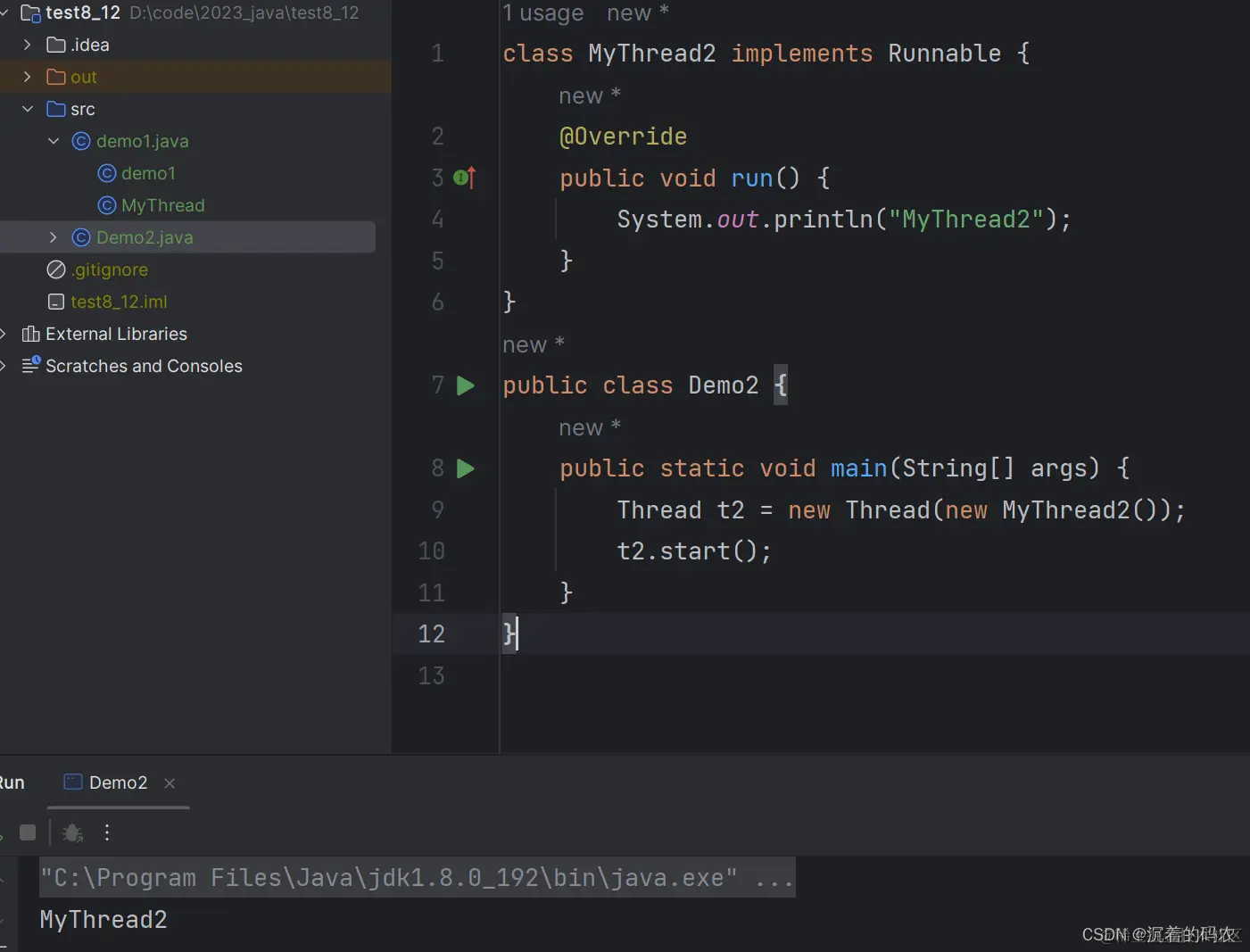The image size is (1250, 952).
Task: Switch to the Demo2 run tab
Action: point(118,782)
